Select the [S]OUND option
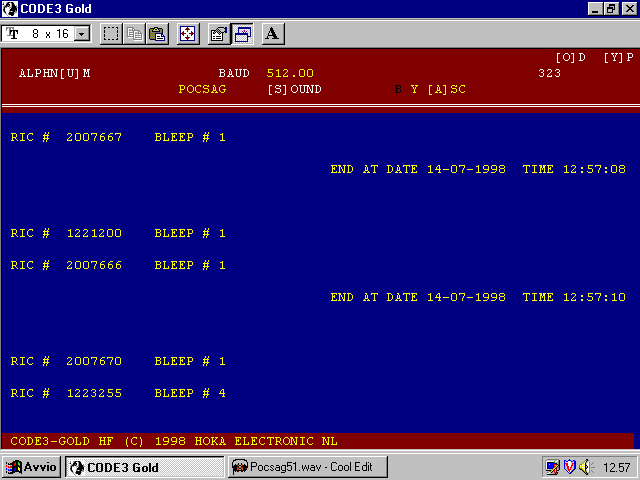The width and height of the screenshot is (640, 480). pos(294,89)
